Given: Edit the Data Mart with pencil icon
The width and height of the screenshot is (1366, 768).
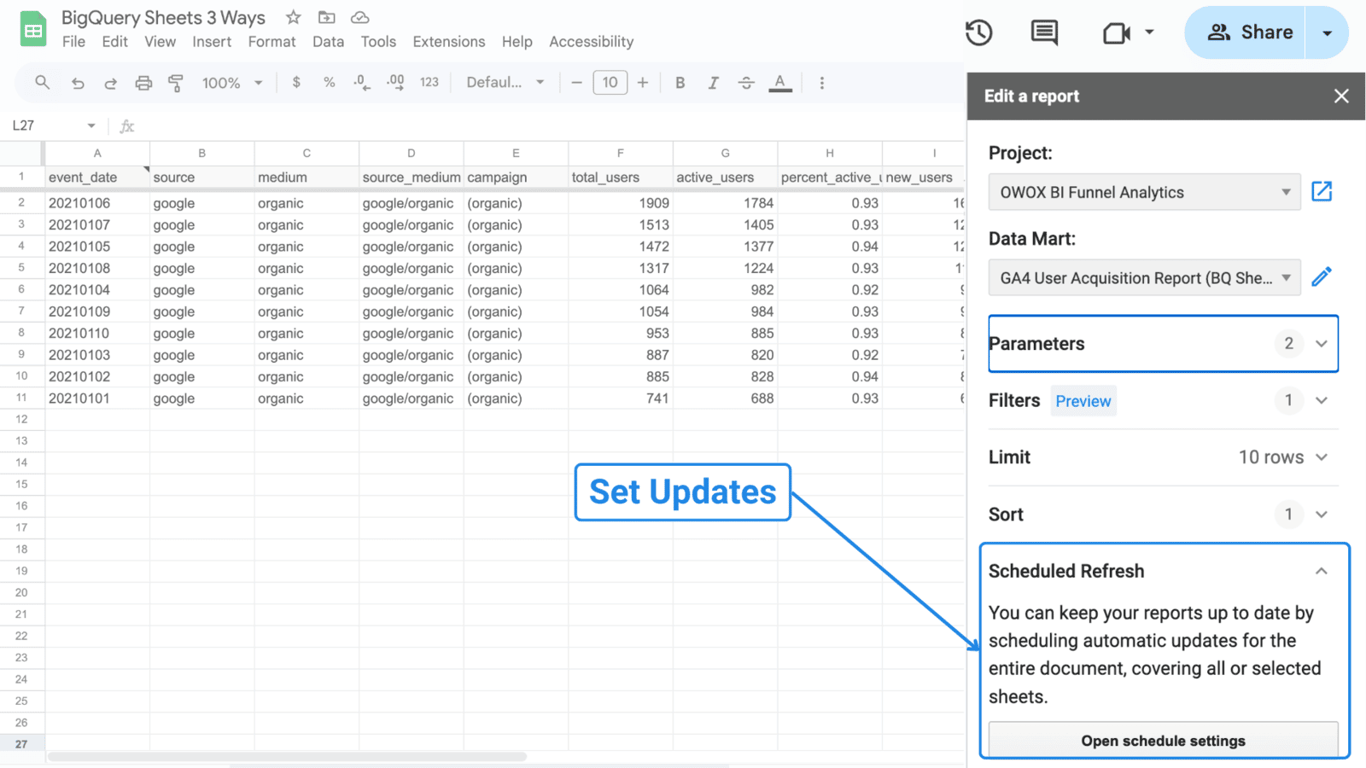Looking at the screenshot, I should click(x=1322, y=277).
